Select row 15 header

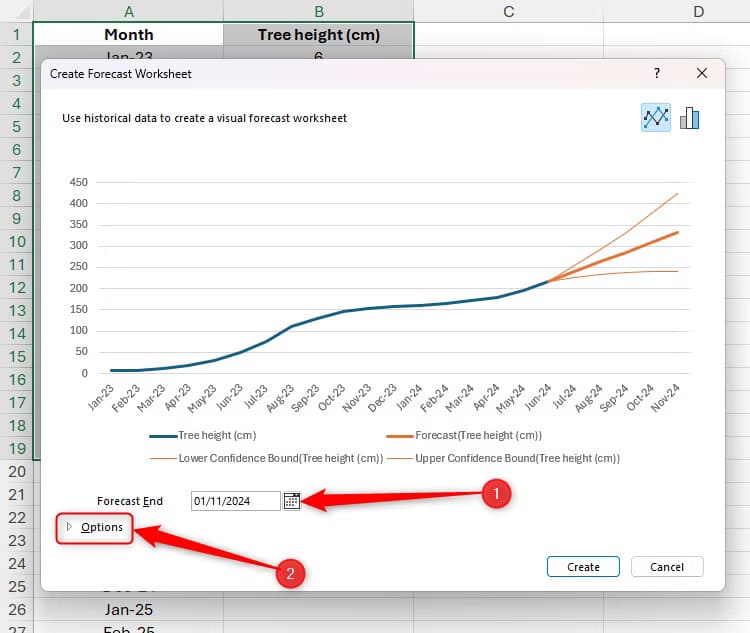pyautogui.click(x=16, y=356)
